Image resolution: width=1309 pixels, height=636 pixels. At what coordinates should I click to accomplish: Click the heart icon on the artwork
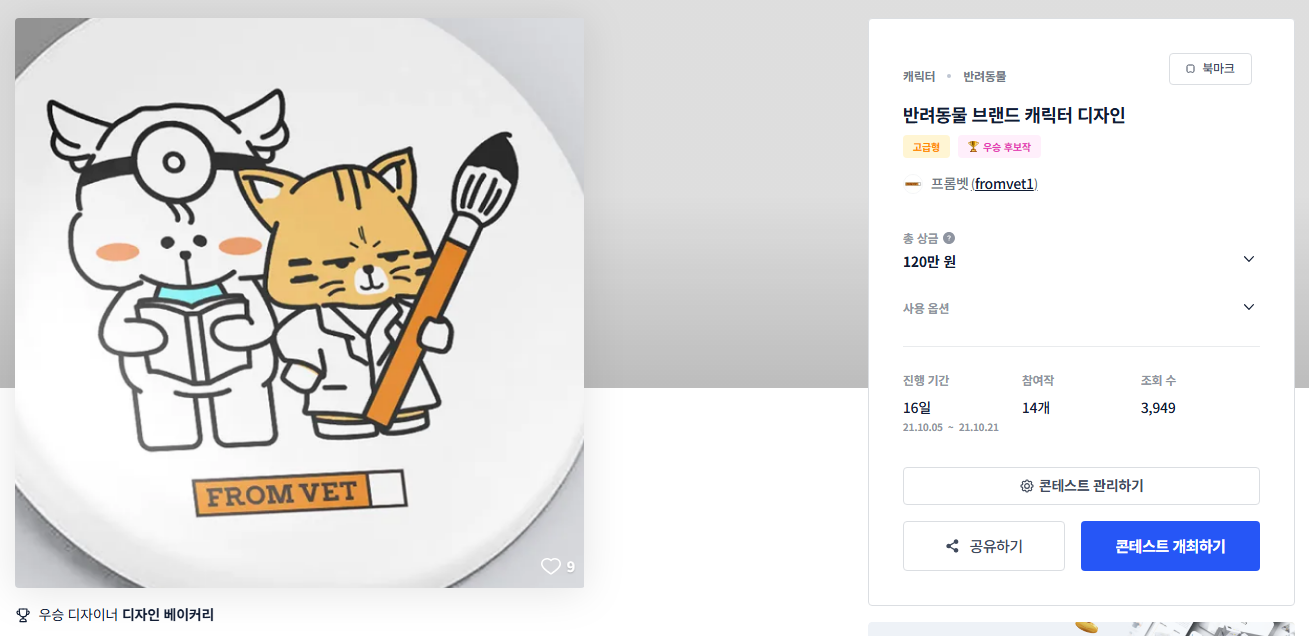click(551, 566)
